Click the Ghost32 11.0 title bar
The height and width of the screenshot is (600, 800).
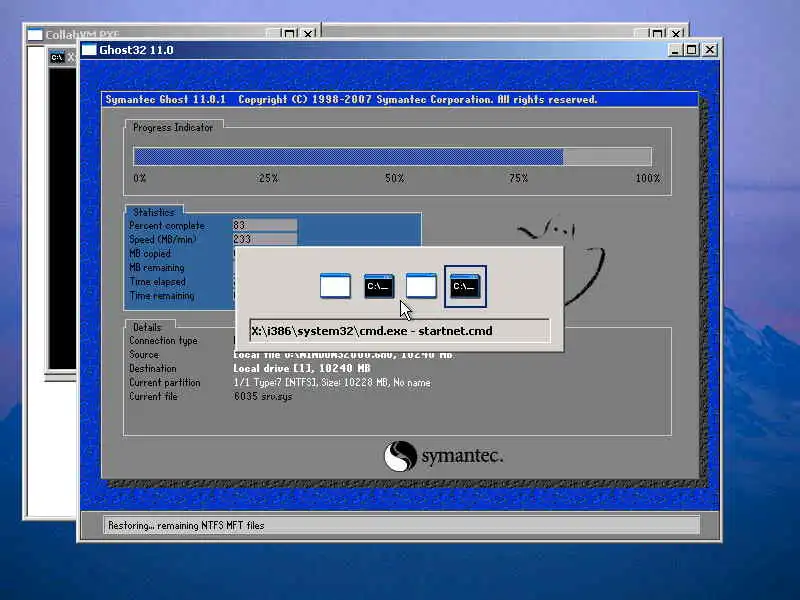click(x=399, y=50)
